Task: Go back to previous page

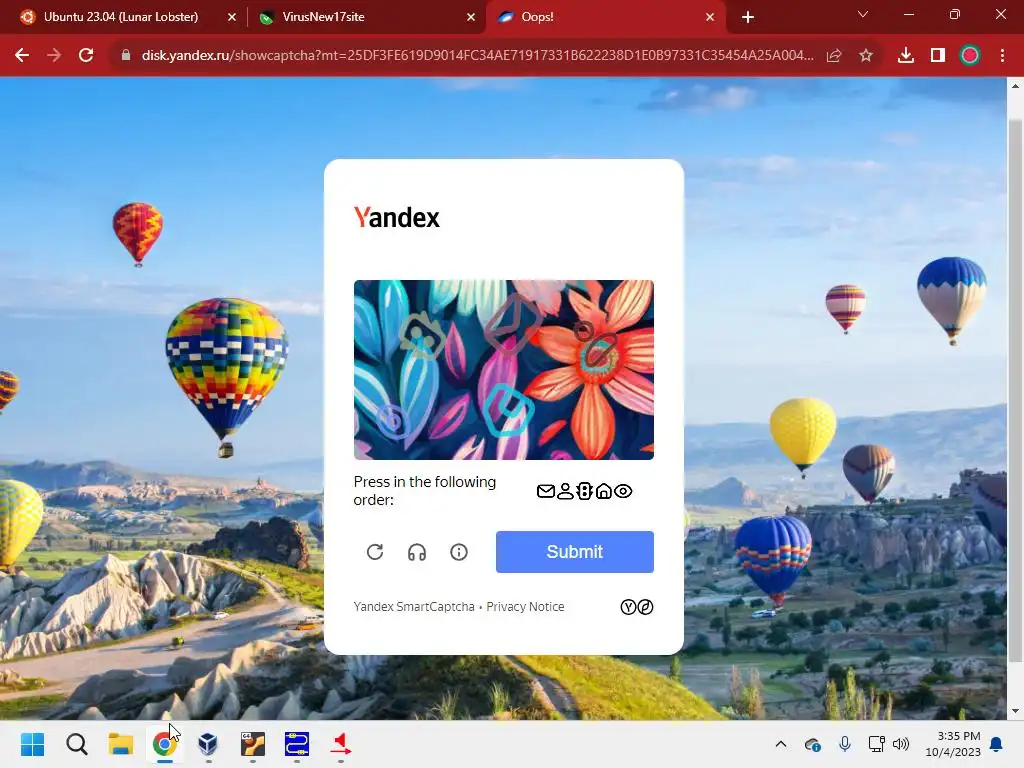Action: coord(22,56)
